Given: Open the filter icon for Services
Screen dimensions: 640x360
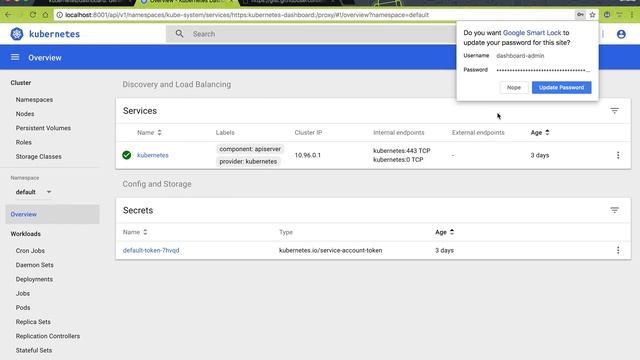Looking at the screenshot, I should pos(614,111).
